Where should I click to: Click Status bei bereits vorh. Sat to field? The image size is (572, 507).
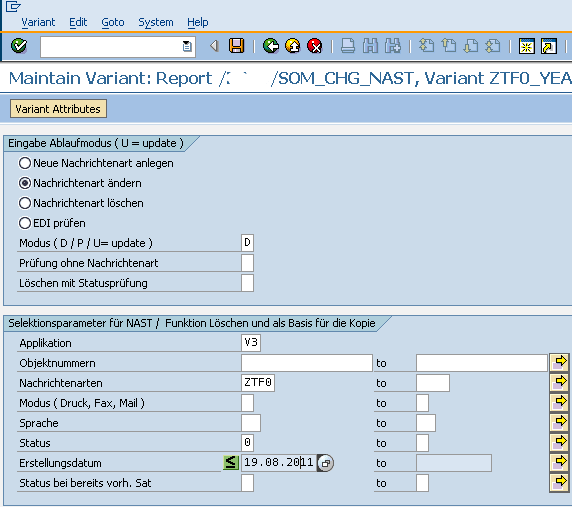422,483
